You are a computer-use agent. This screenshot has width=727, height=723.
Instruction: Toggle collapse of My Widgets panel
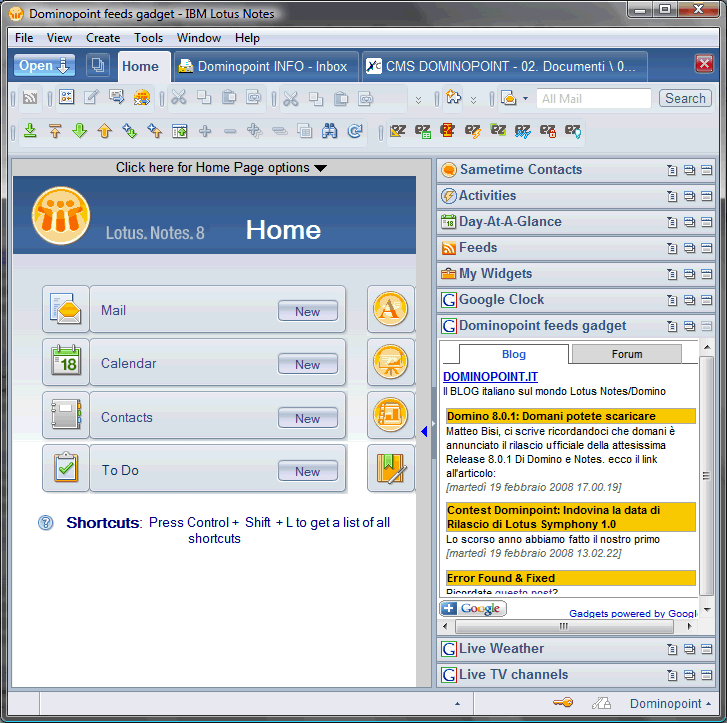706,274
